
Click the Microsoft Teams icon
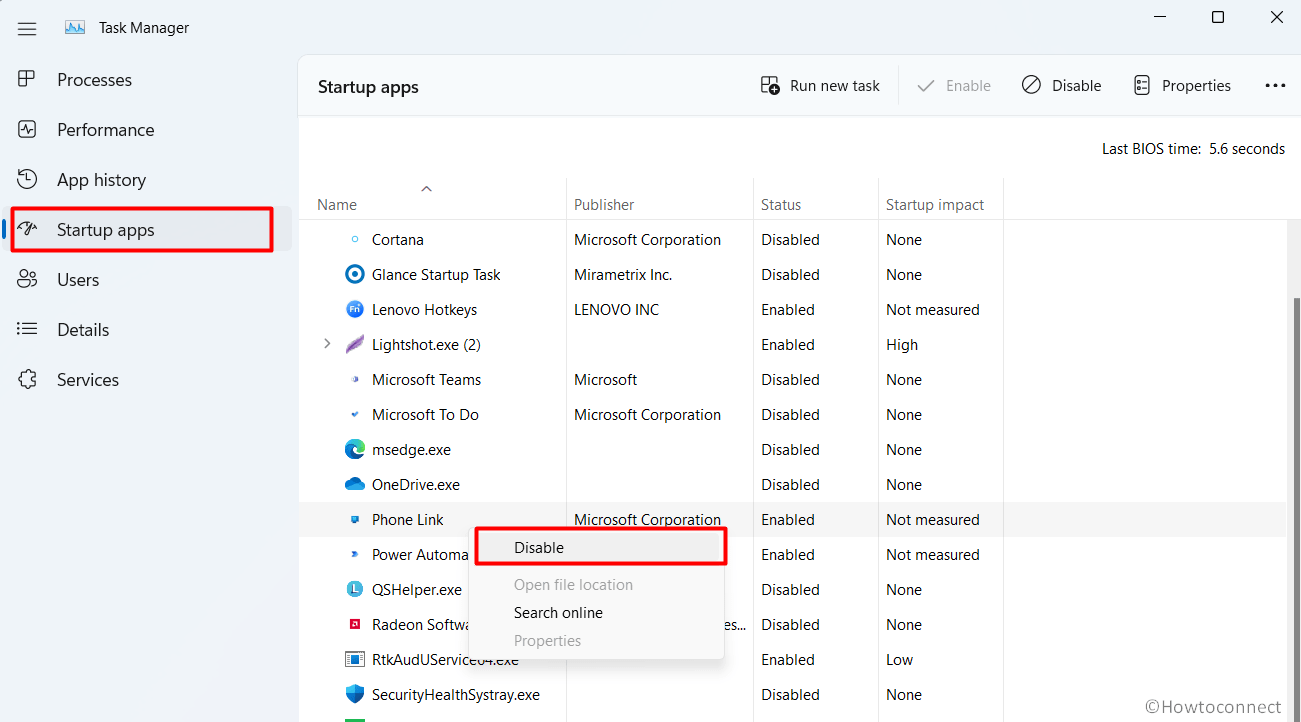click(x=355, y=380)
